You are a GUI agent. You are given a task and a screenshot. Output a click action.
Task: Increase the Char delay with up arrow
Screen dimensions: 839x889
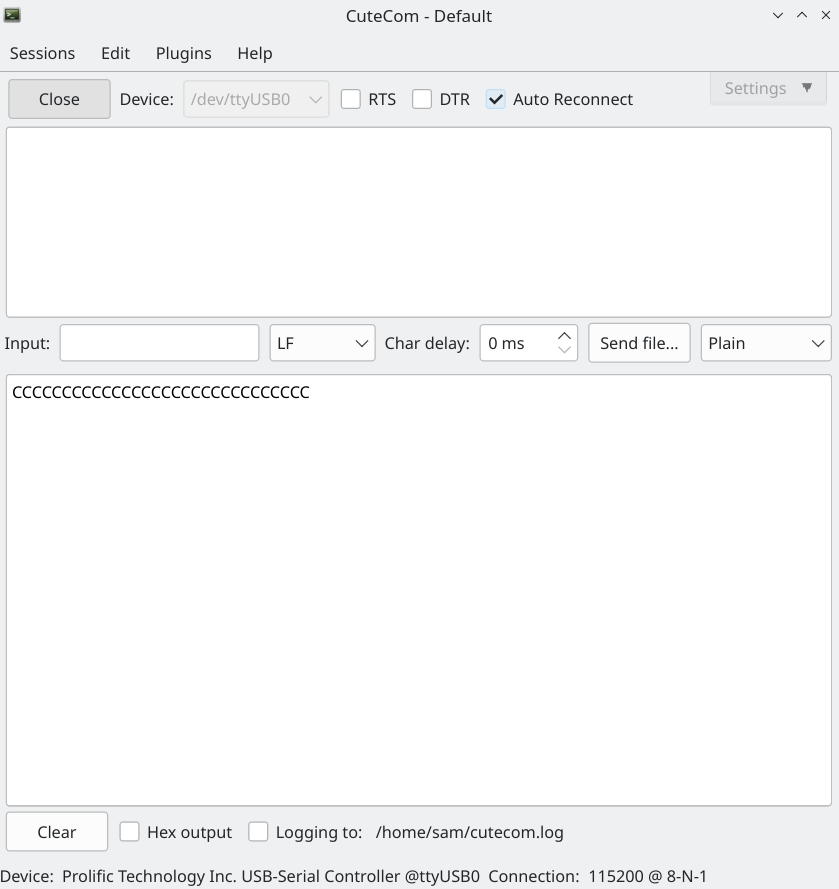564,336
